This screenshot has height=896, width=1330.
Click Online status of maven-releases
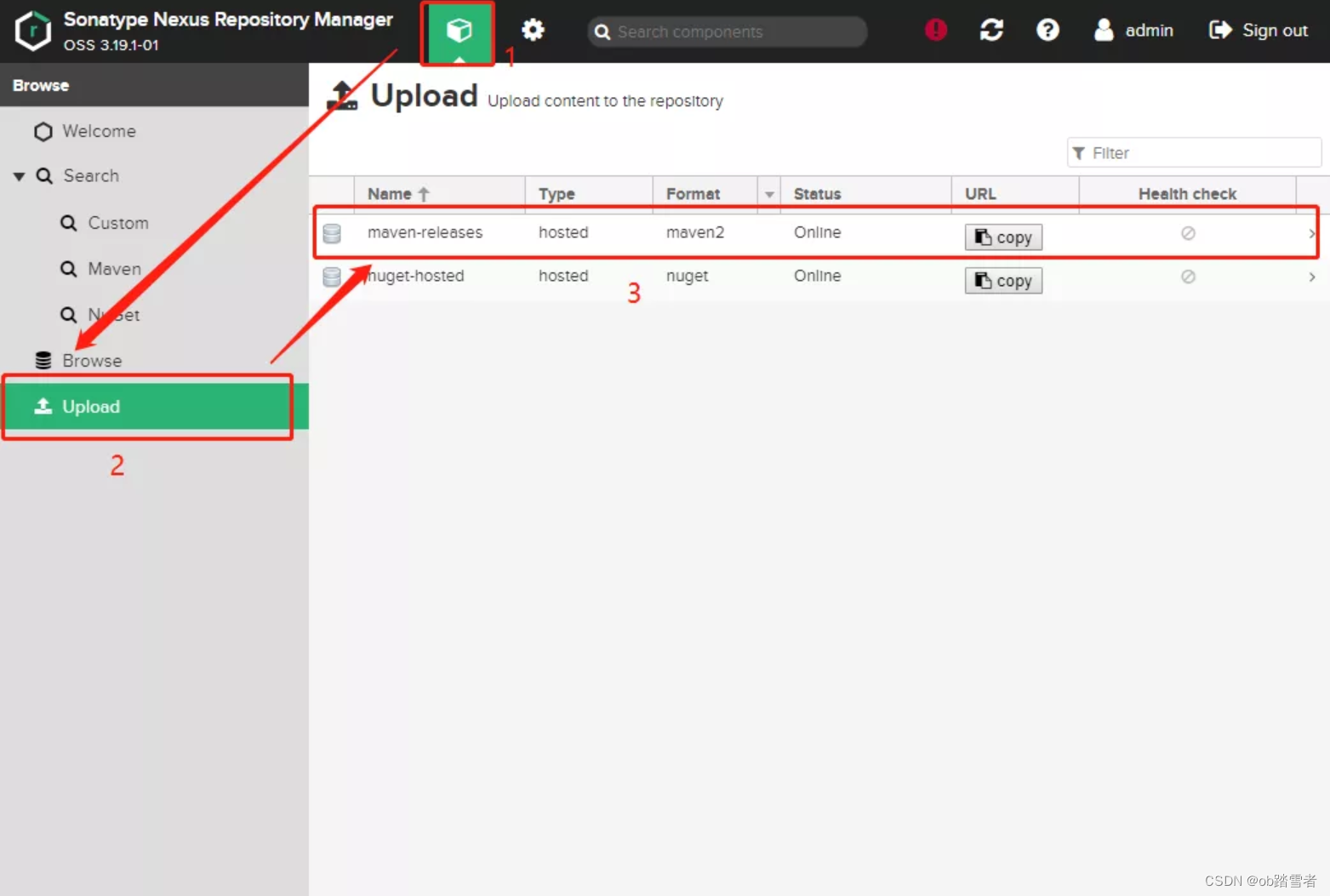point(817,232)
